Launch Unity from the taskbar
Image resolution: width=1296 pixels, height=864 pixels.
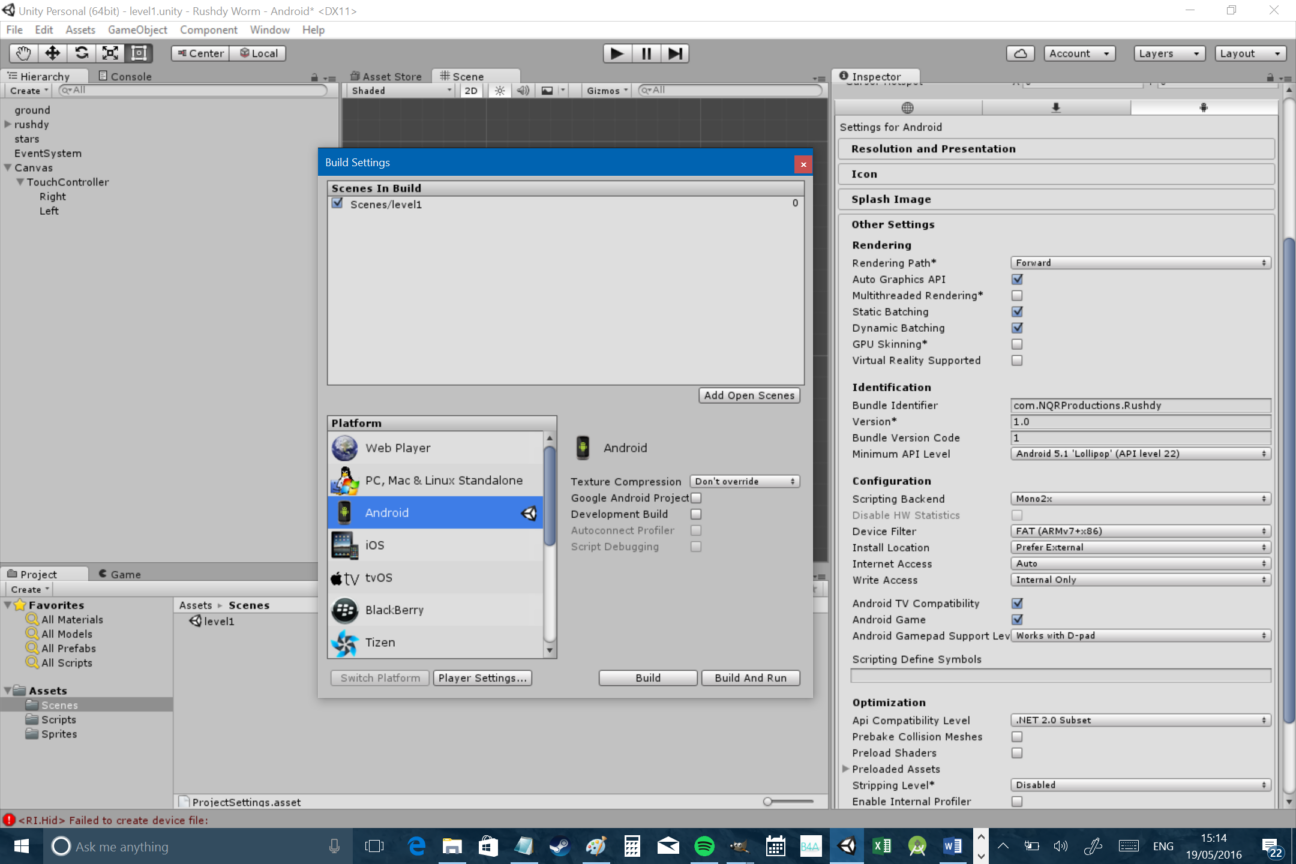click(847, 845)
